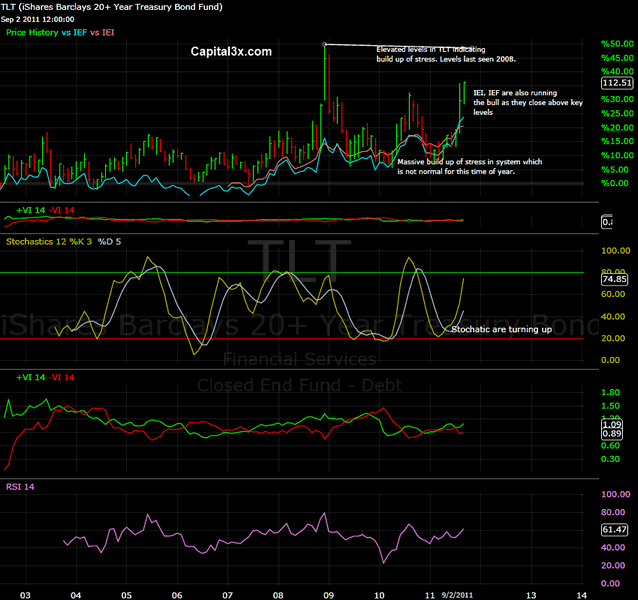The image size is (638, 600).
Task: Click the Capital3x.com watermark text
Action: 231,50
